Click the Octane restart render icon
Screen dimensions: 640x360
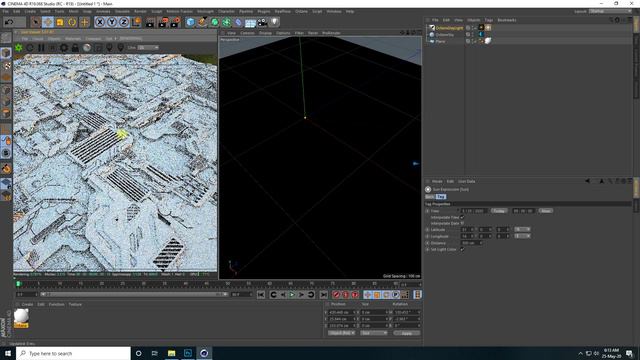(30, 48)
